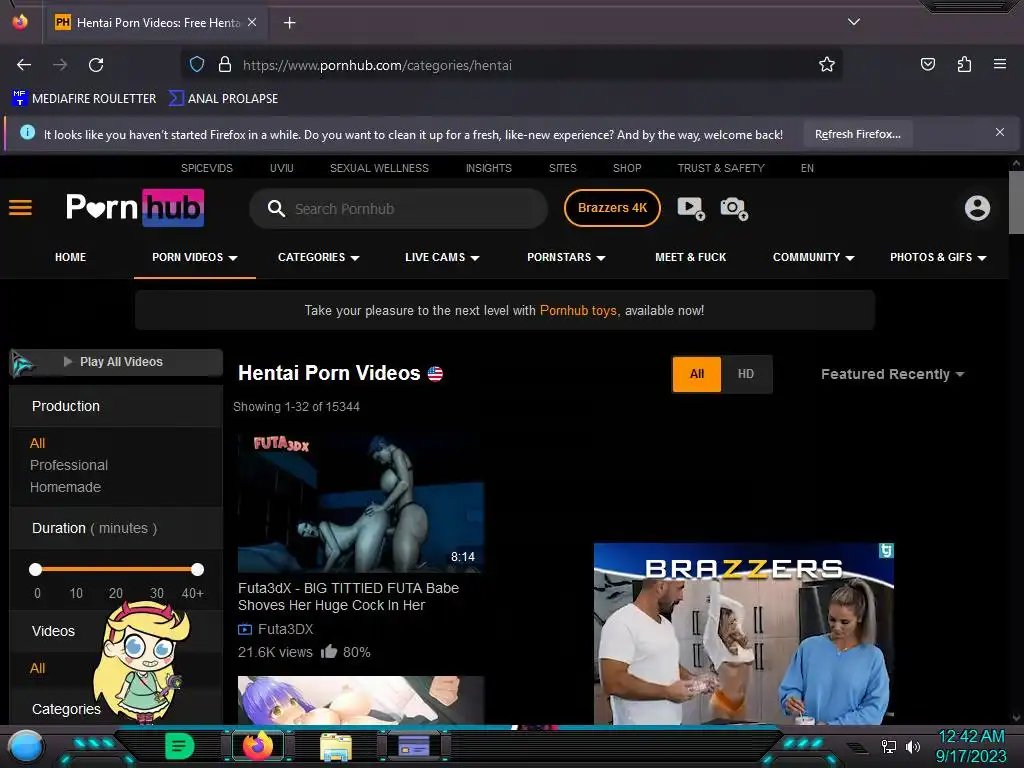Filter Production by Professional

click(69, 465)
